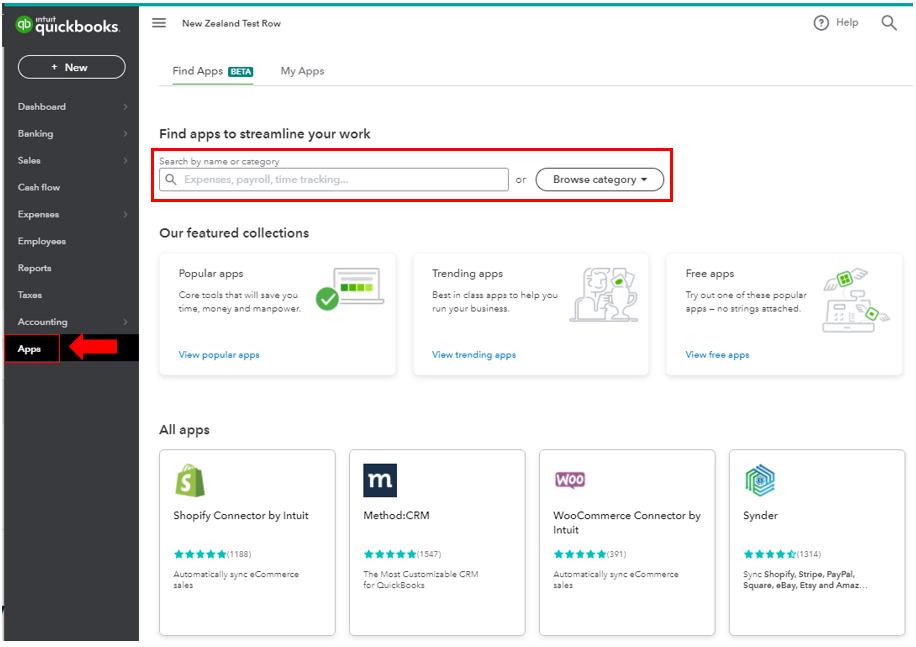
Task: Open Cash flow in the sidebar
Action: [39, 187]
